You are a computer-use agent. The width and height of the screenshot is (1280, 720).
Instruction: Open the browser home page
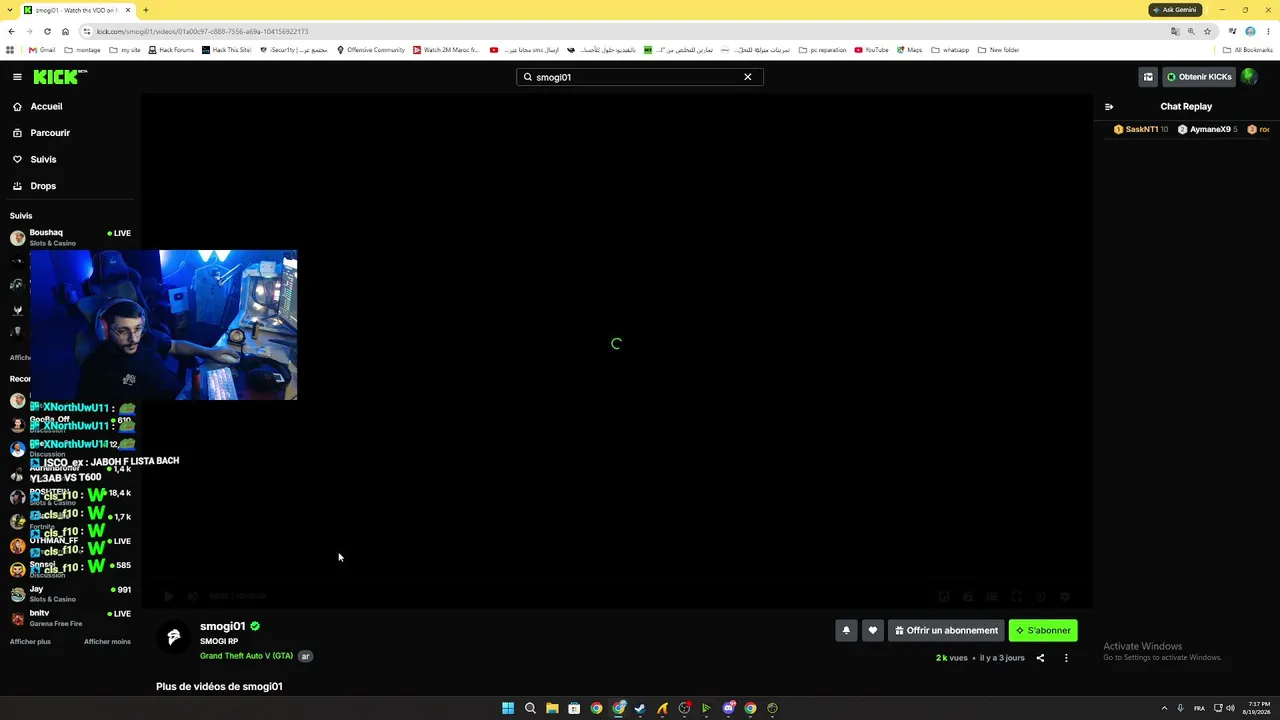(x=65, y=31)
